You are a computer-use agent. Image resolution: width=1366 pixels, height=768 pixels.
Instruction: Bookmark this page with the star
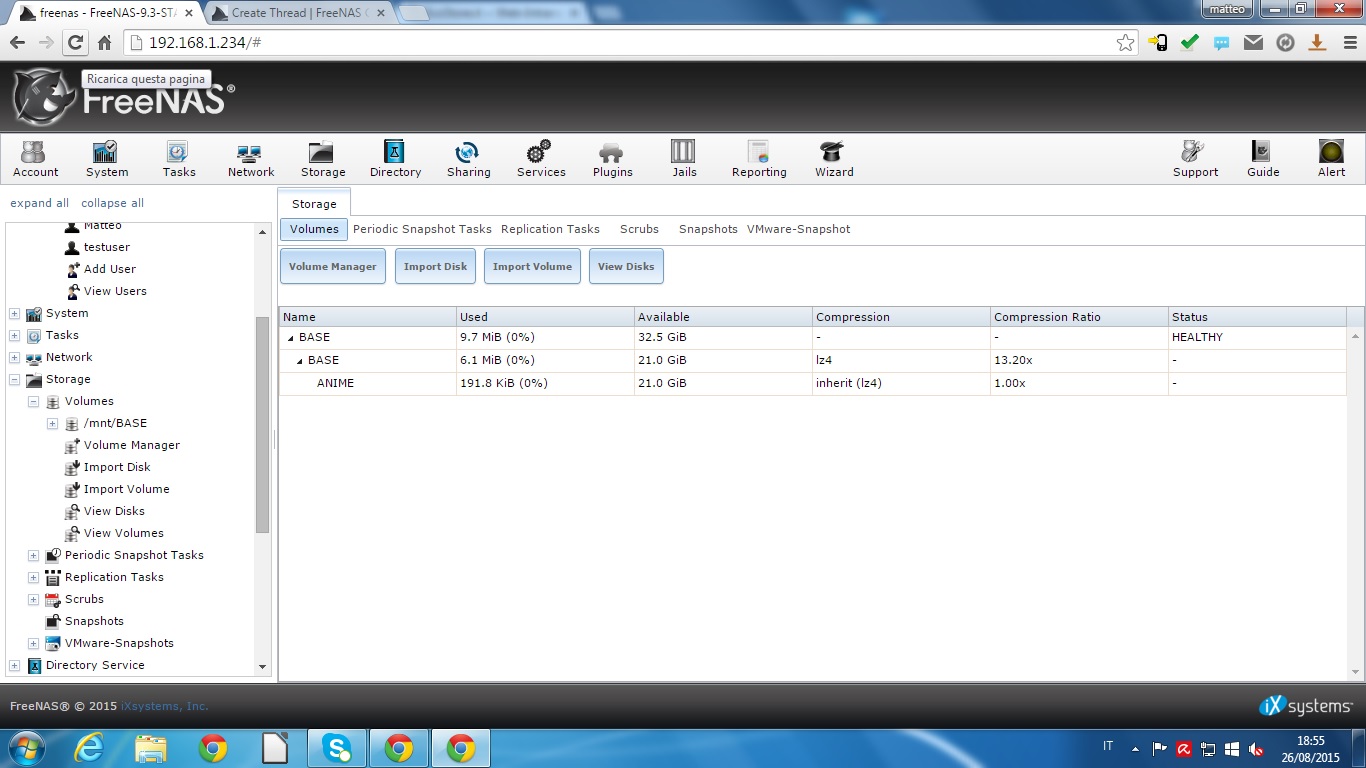(1125, 43)
